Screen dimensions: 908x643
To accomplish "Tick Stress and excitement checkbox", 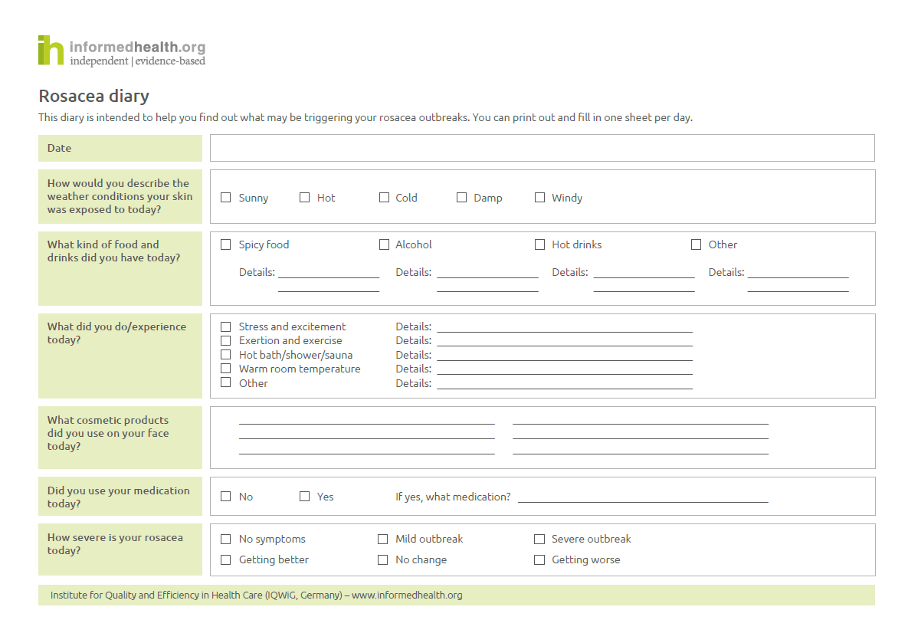I will tap(226, 327).
